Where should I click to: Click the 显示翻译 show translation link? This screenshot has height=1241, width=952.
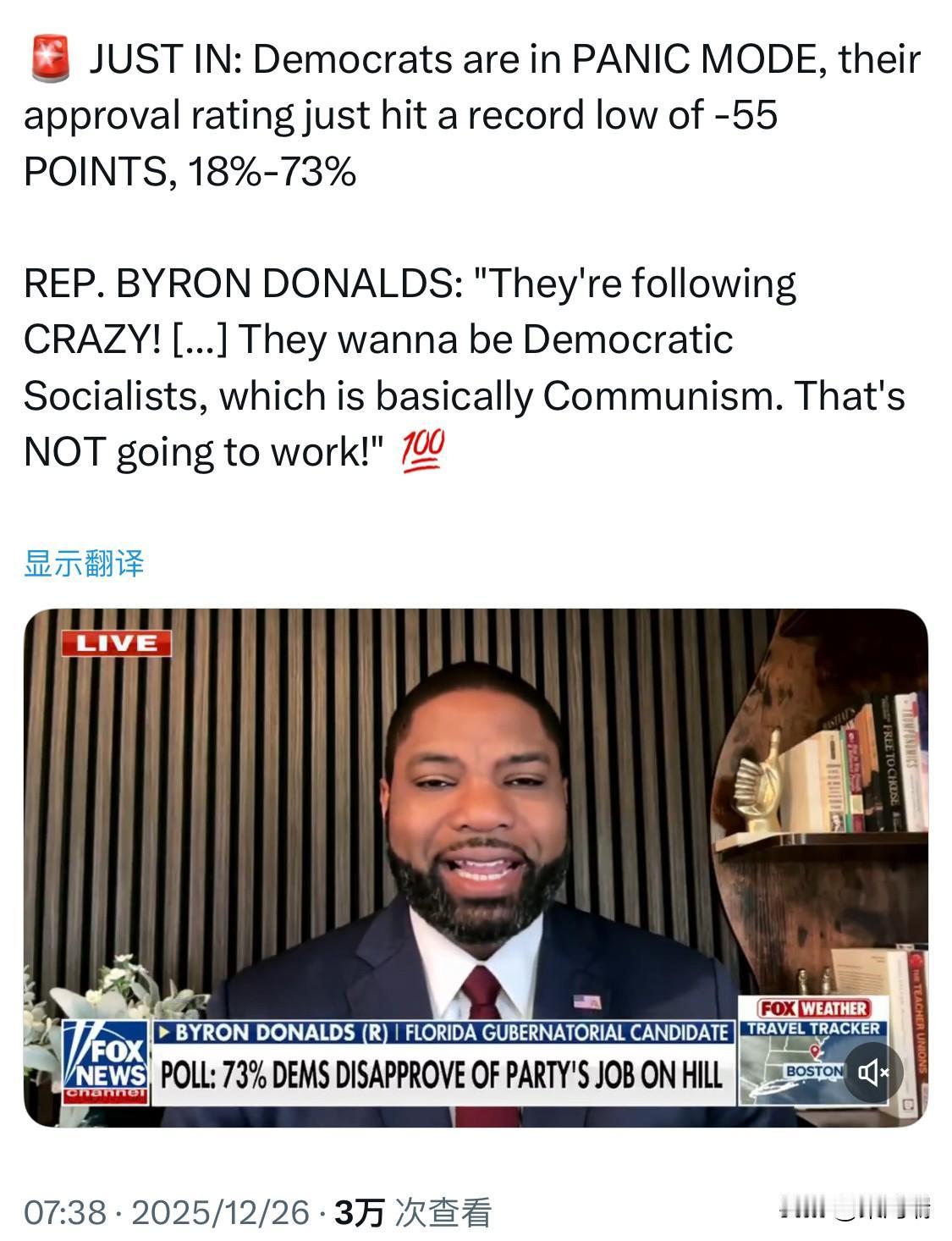click(x=84, y=563)
